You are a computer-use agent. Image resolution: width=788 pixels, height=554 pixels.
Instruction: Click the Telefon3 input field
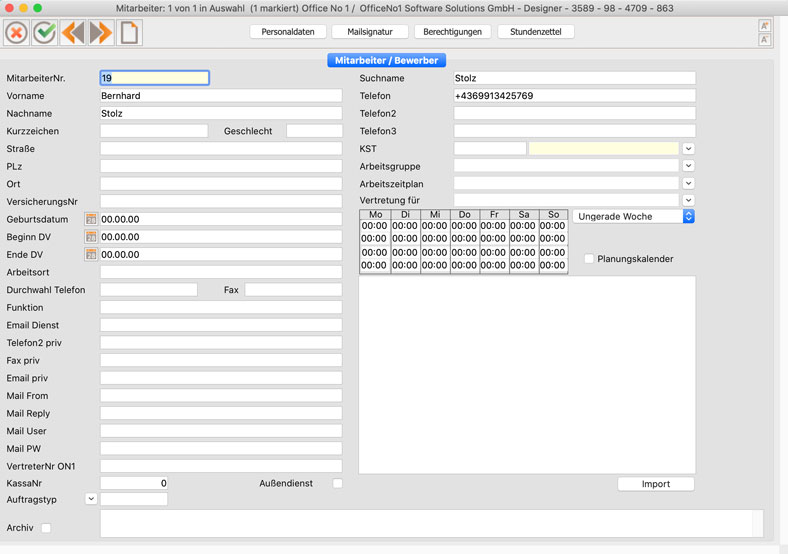point(575,131)
